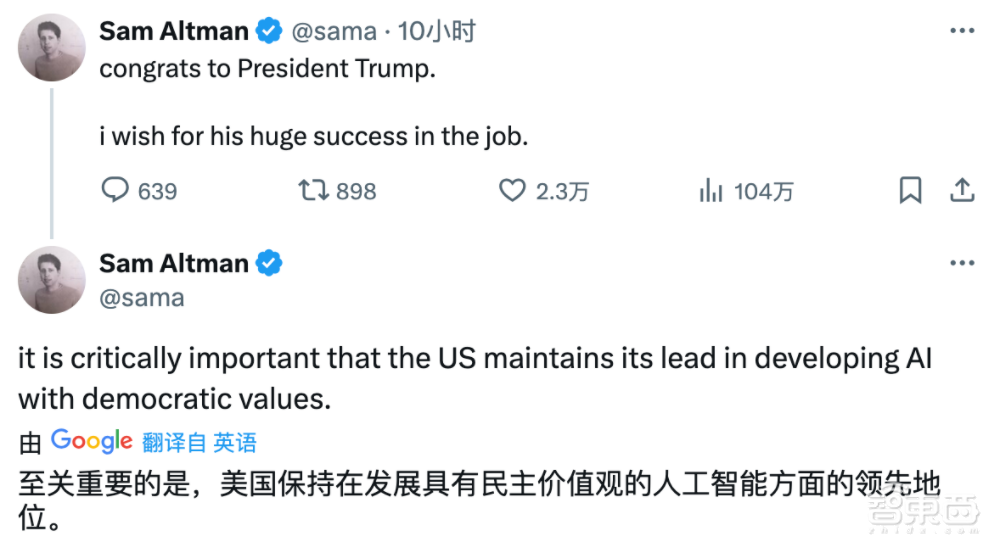Open more options on the second tweet
Image resolution: width=1000 pixels, height=553 pixels.
click(x=961, y=263)
